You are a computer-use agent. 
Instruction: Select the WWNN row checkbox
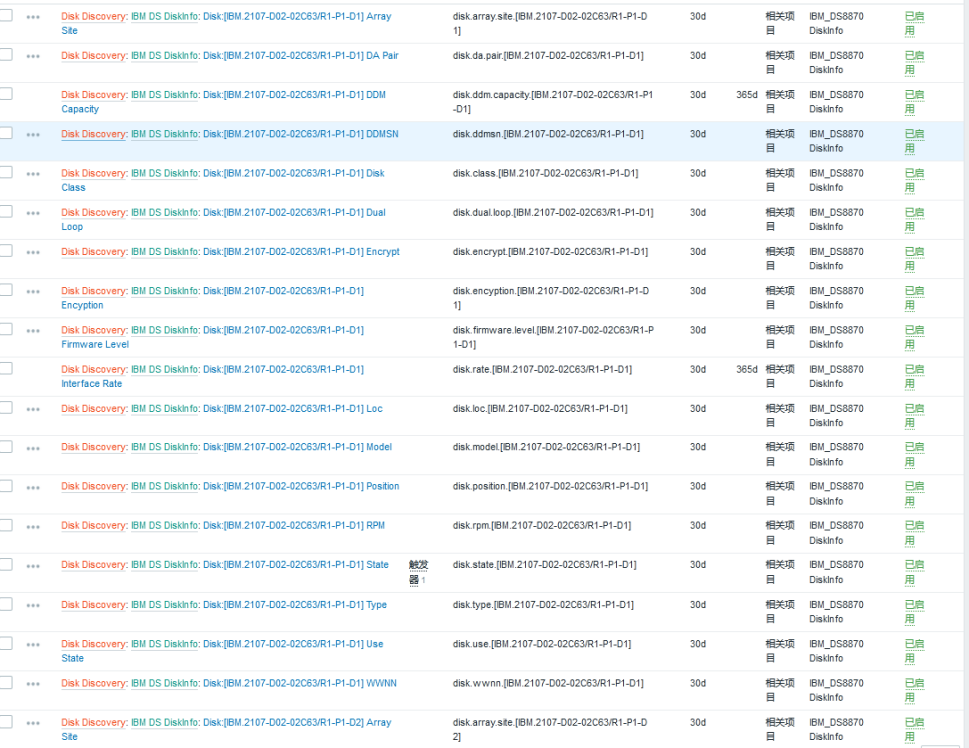click(x=6, y=682)
